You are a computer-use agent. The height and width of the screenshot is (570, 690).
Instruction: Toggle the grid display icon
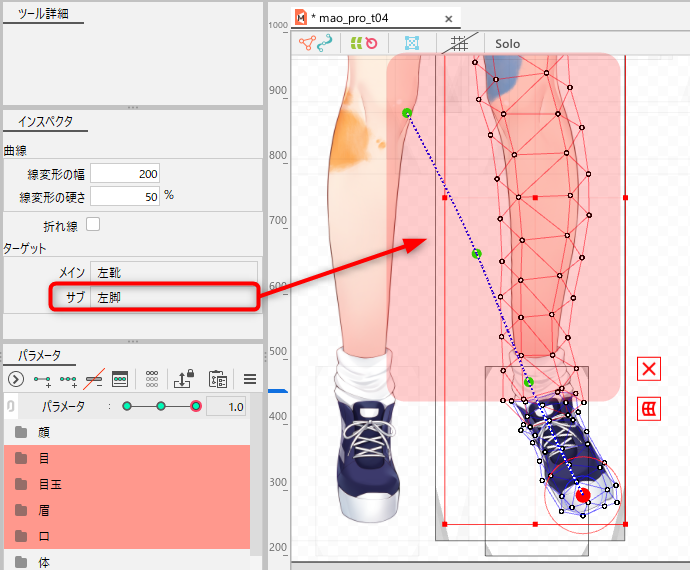point(459,44)
